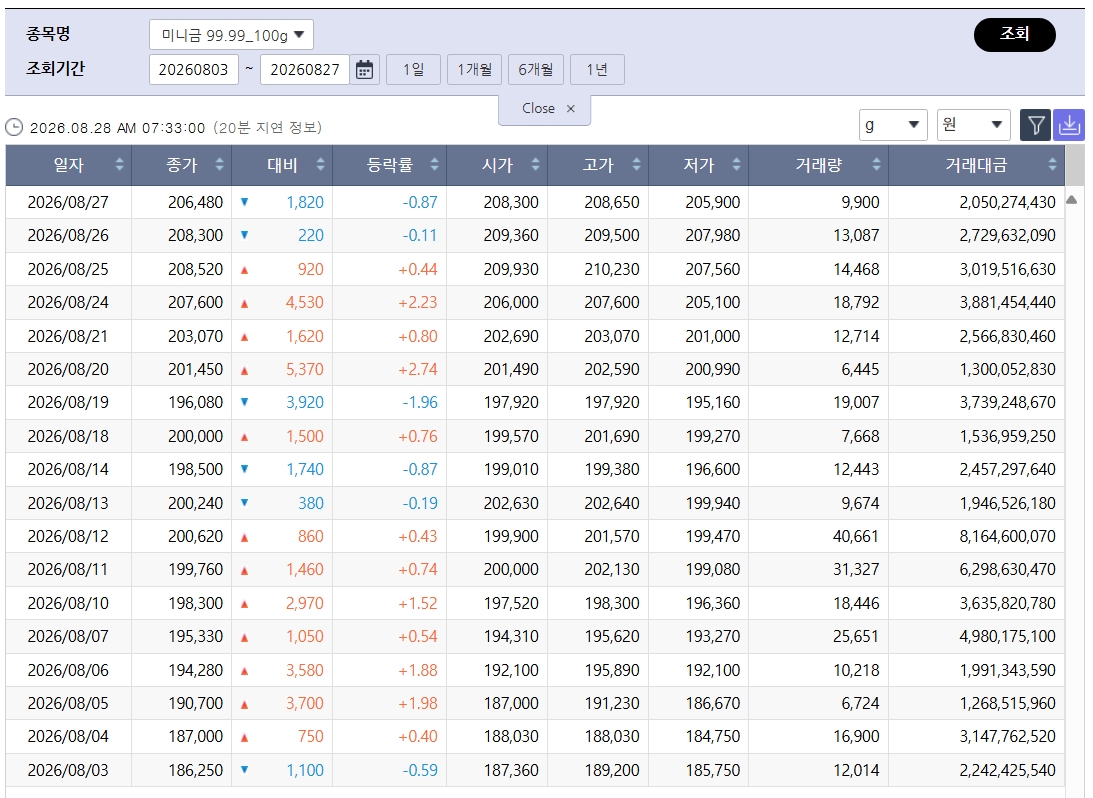The width and height of the screenshot is (1093, 798).
Task: Open the calendar date picker icon
Action: coord(365,70)
